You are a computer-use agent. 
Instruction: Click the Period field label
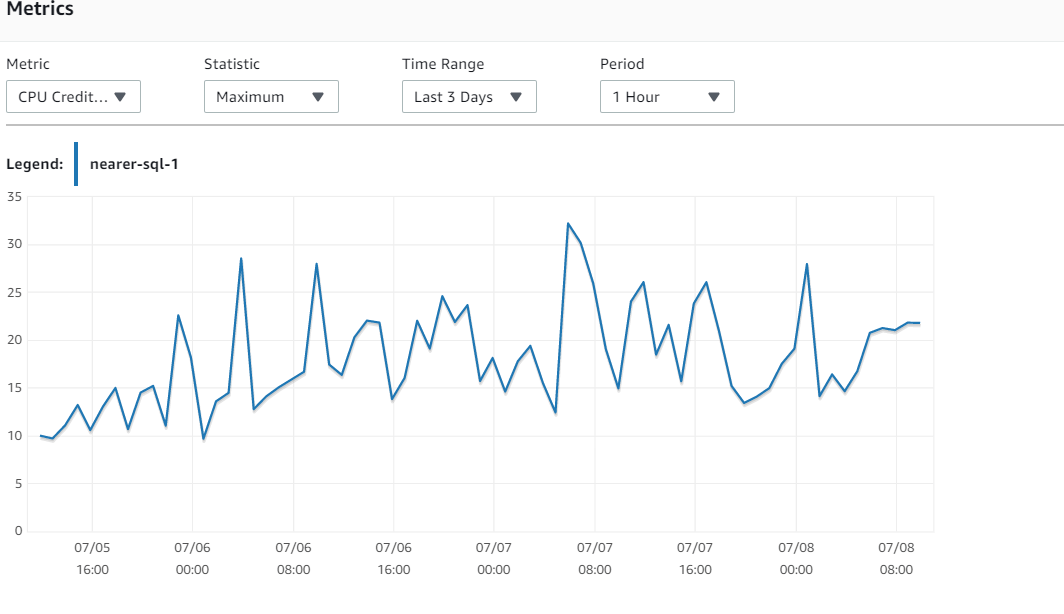tap(622, 63)
